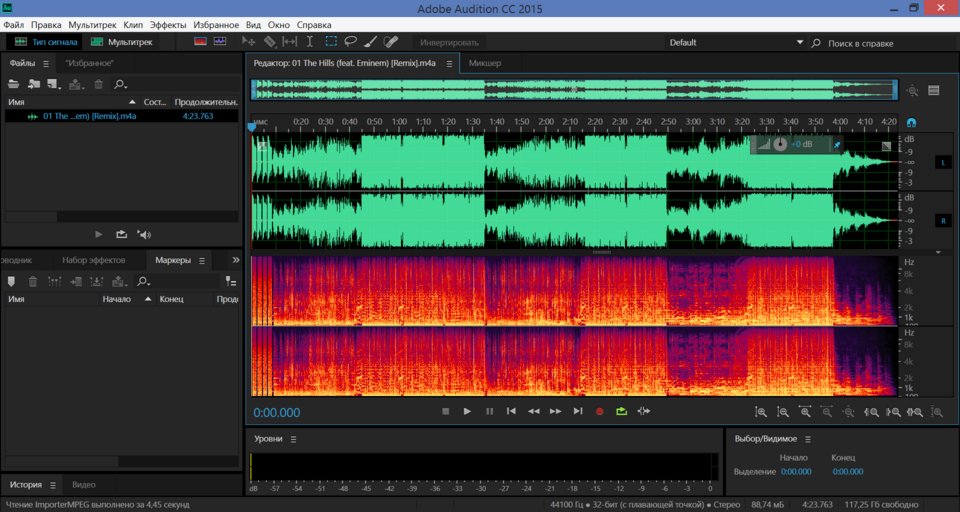Toggle the spectral frequency display button
The height and width of the screenshot is (512, 960).
[x=201, y=42]
